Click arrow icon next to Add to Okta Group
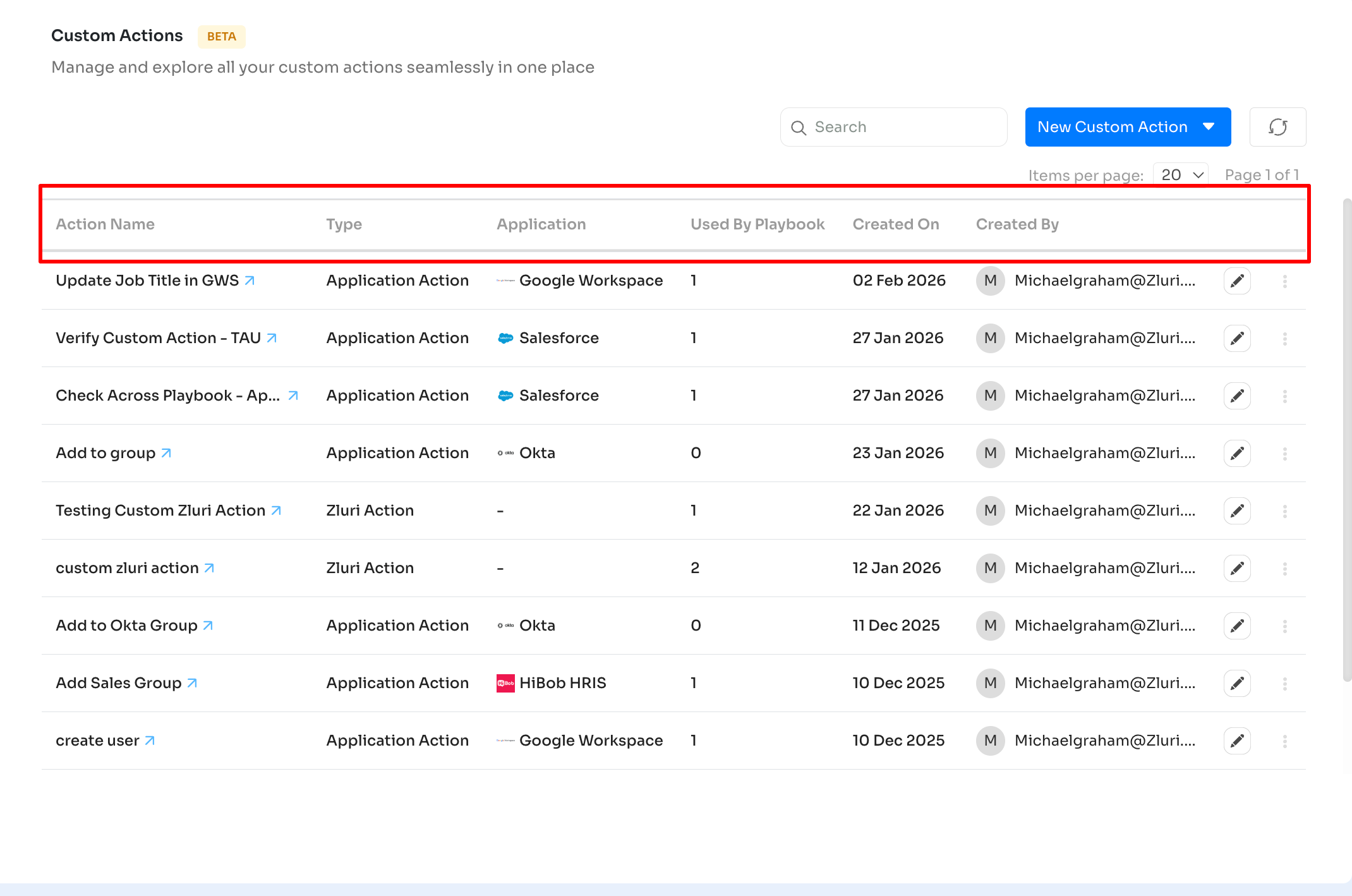The height and width of the screenshot is (896, 1352). [208, 626]
